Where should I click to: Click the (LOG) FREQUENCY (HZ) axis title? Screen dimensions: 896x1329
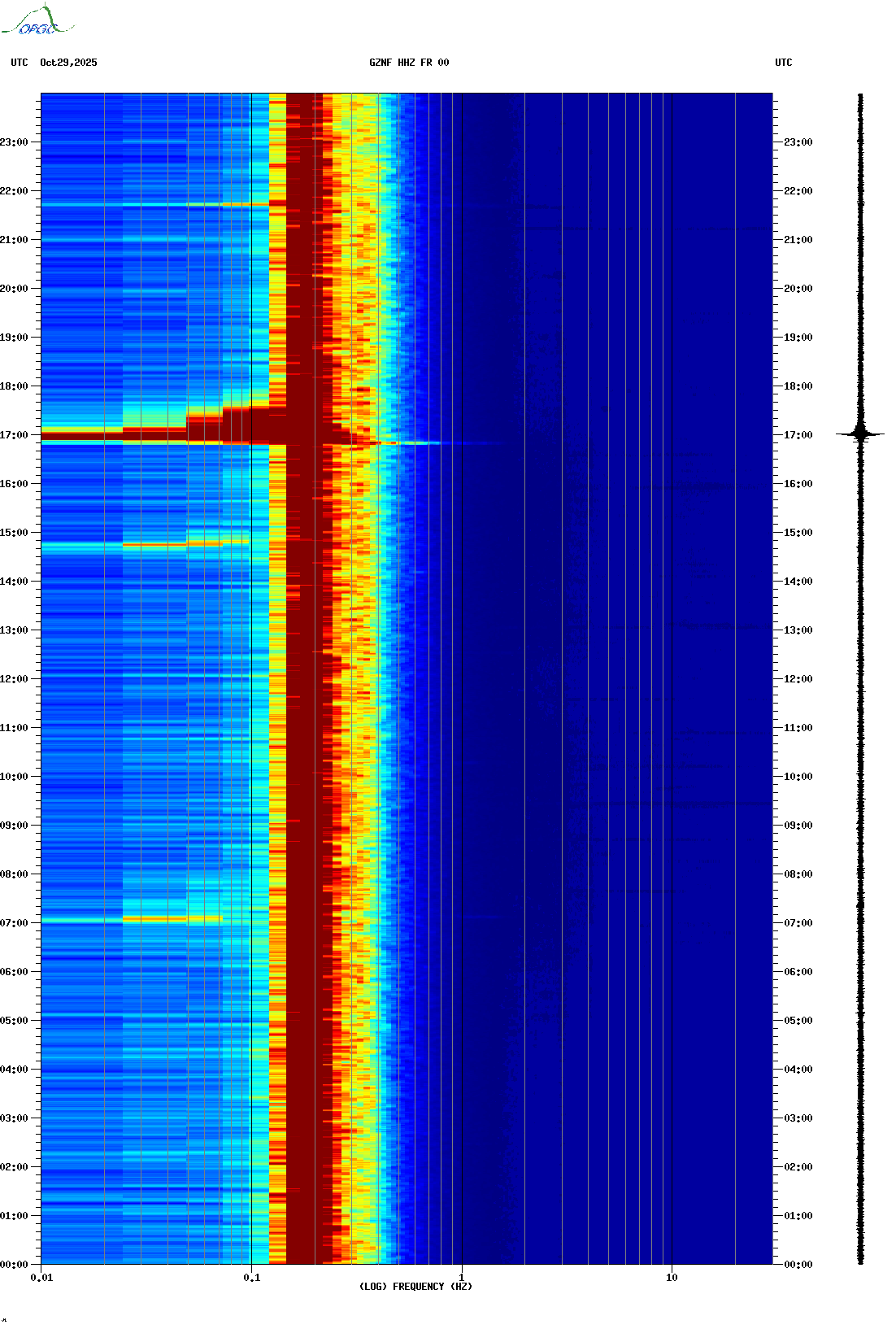(x=415, y=1287)
